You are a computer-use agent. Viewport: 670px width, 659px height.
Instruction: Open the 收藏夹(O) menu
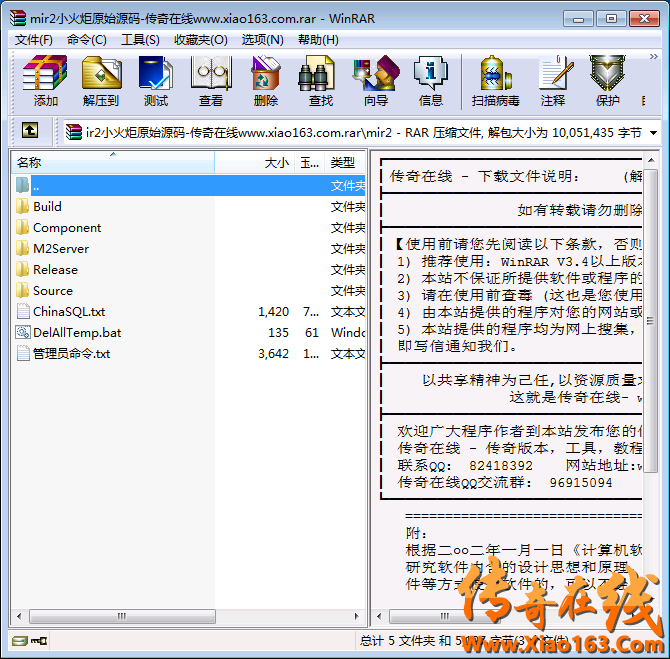point(201,40)
